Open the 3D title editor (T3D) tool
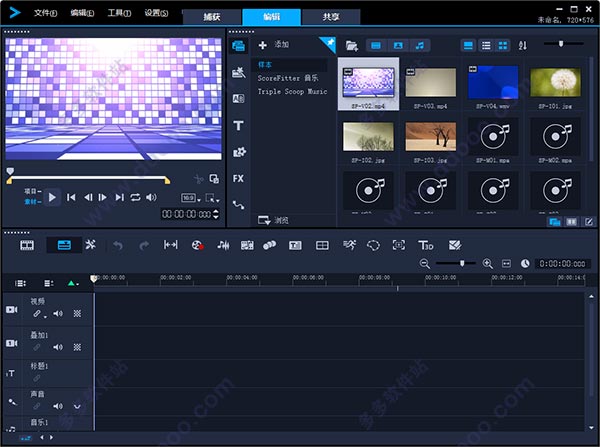The image size is (600, 447). (x=426, y=244)
